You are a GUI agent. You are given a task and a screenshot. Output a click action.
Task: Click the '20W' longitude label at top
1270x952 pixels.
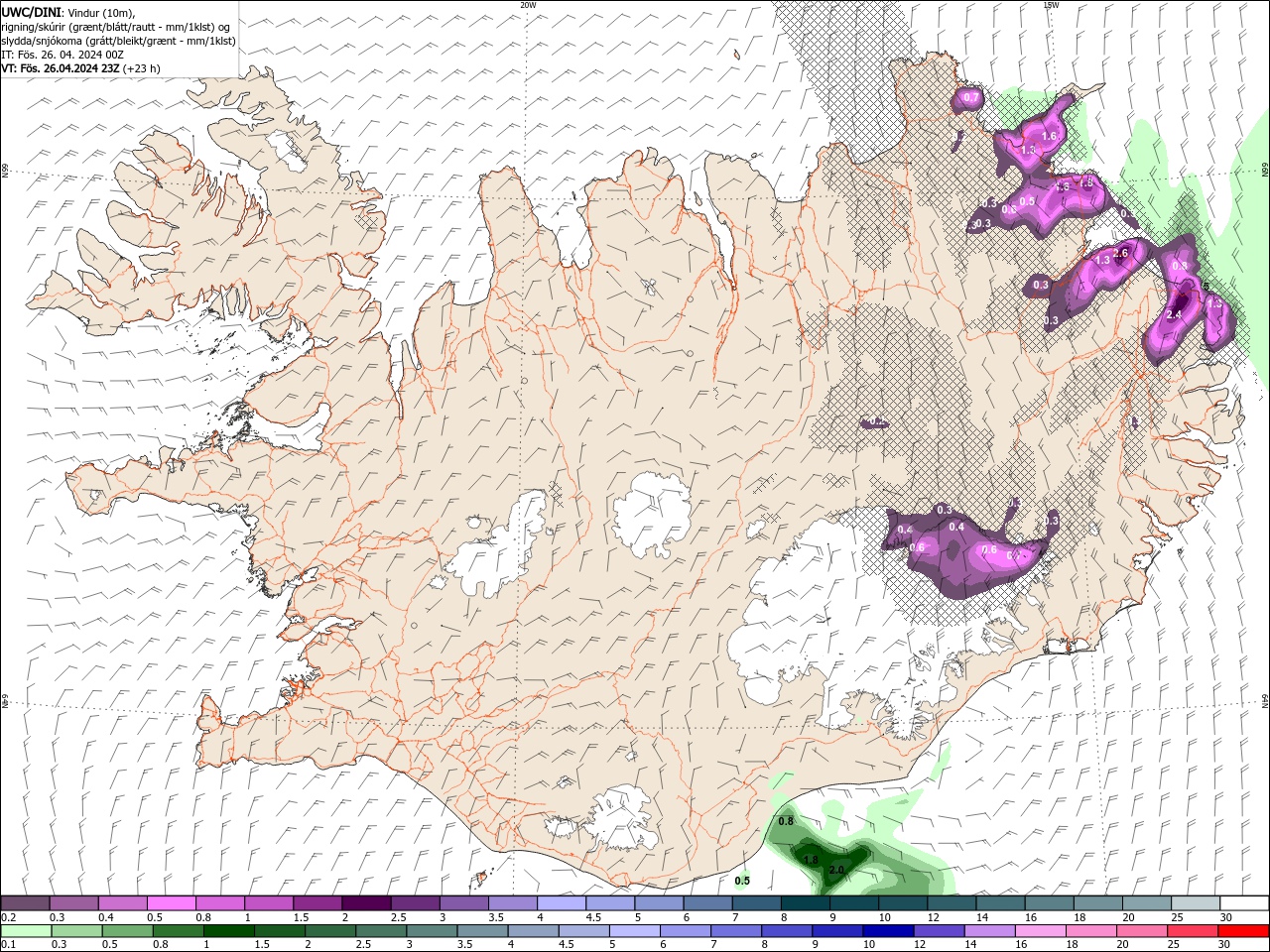pyautogui.click(x=528, y=5)
